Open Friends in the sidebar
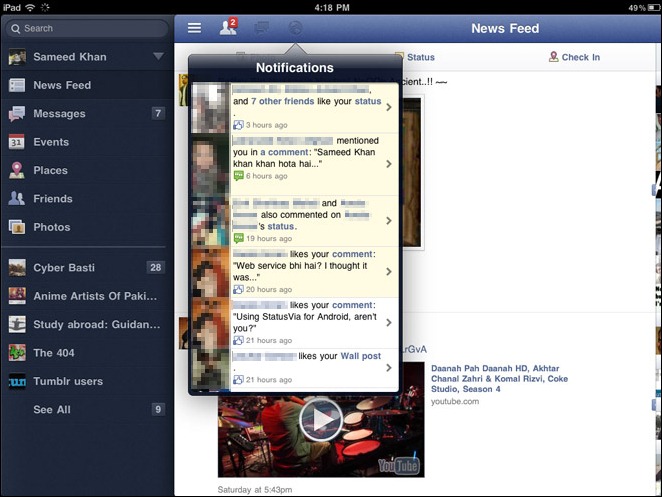Image resolution: width=662 pixels, height=497 pixels. pyautogui.click(x=87, y=198)
